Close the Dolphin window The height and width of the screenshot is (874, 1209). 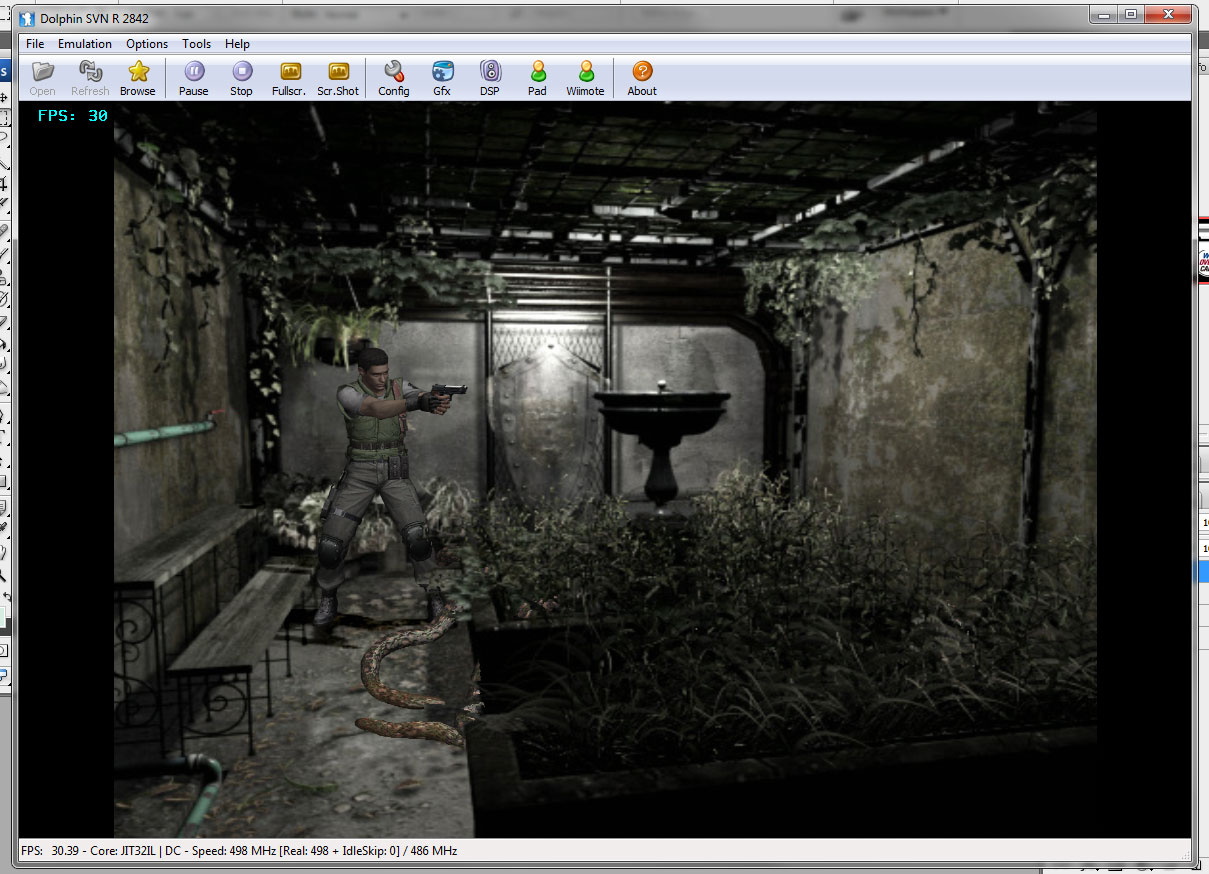click(x=1167, y=14)
